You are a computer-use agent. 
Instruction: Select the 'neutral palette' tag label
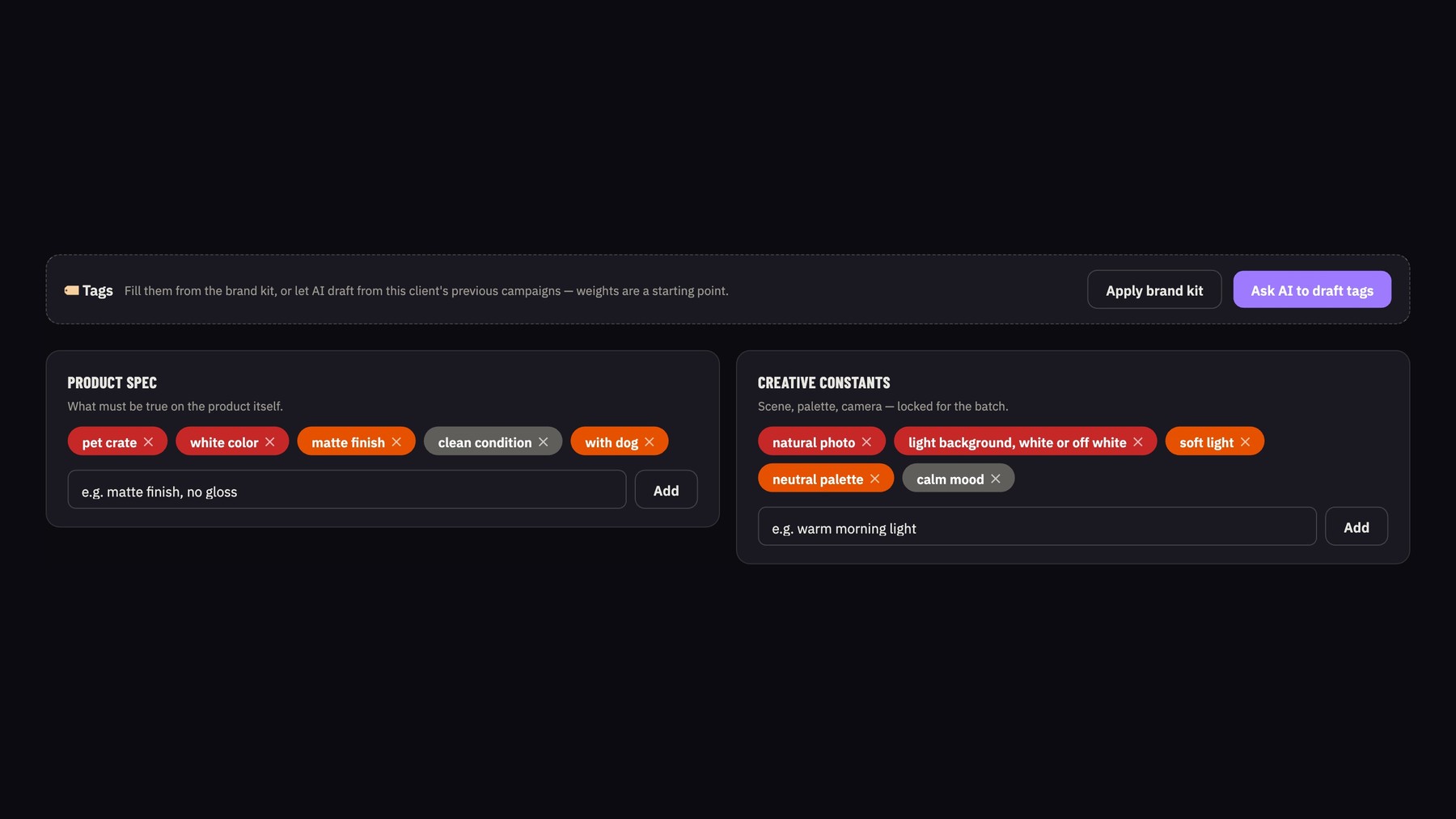tap(818, 479)
